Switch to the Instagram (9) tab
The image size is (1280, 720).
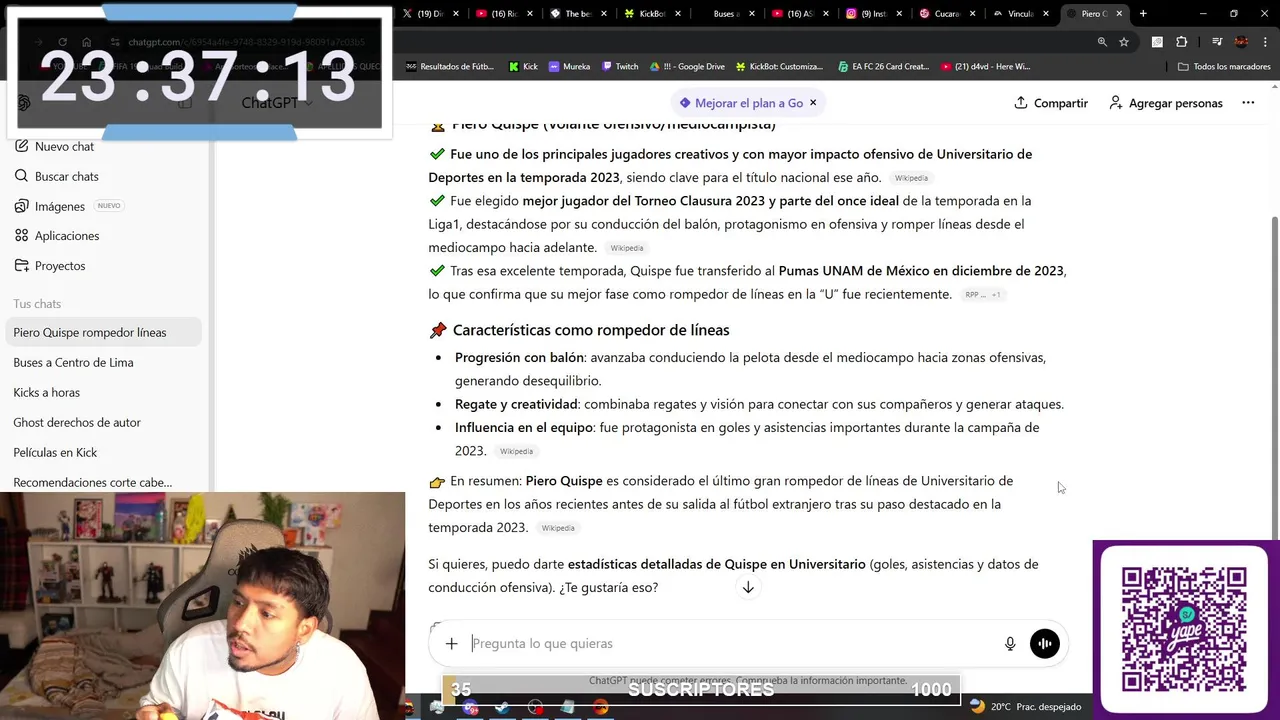click(x=873, y=14)
